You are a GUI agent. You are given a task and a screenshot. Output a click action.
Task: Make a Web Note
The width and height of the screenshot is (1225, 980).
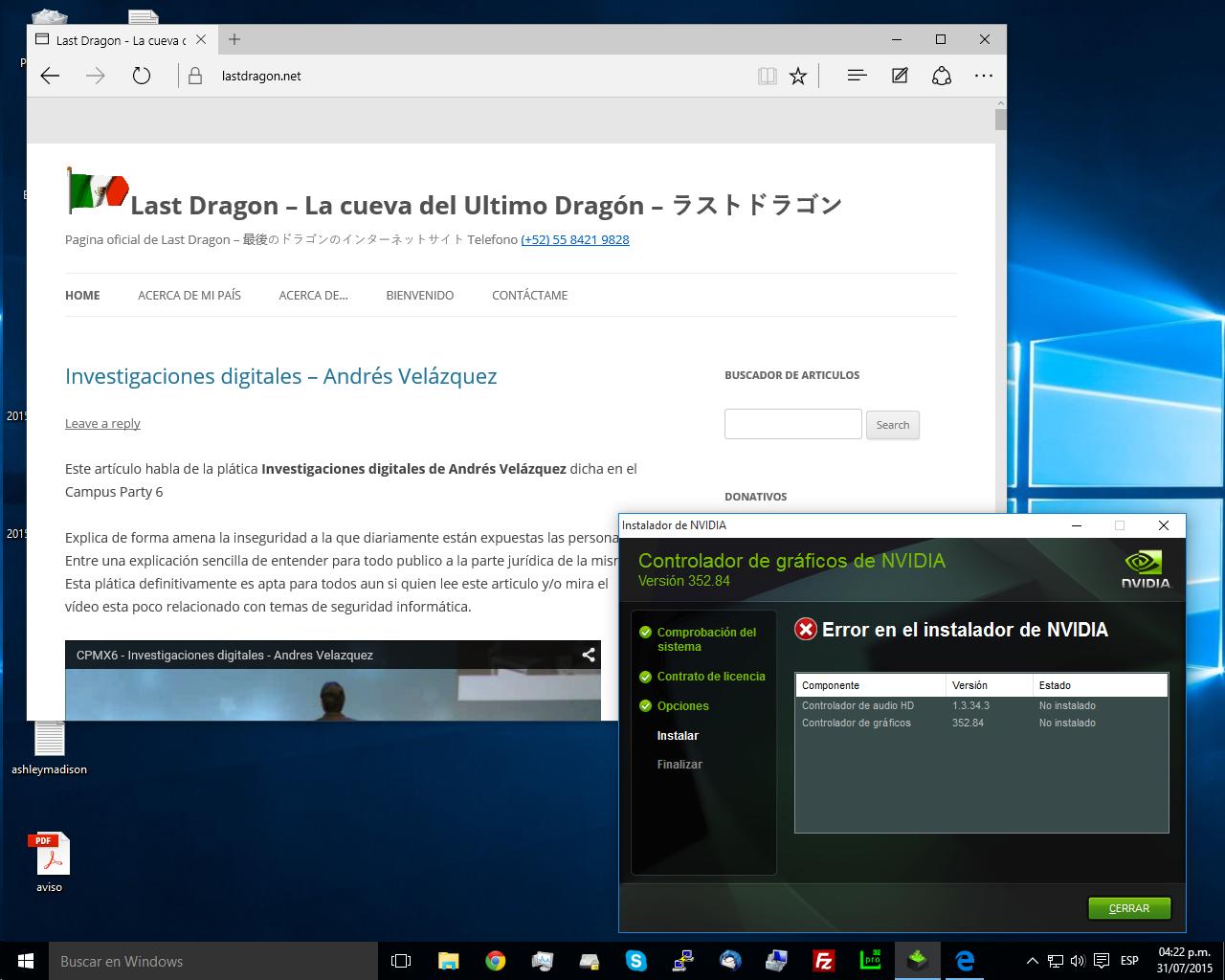click(900, 76)
